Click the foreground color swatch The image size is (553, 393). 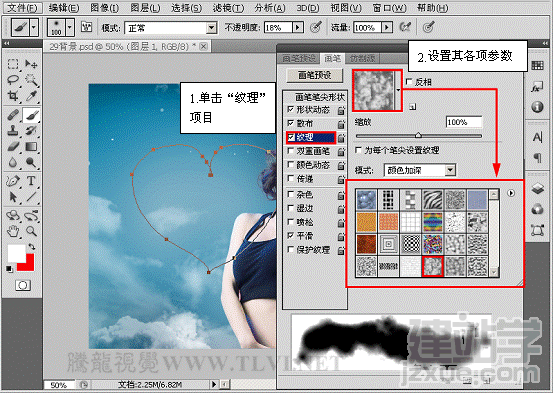[16, 252]
